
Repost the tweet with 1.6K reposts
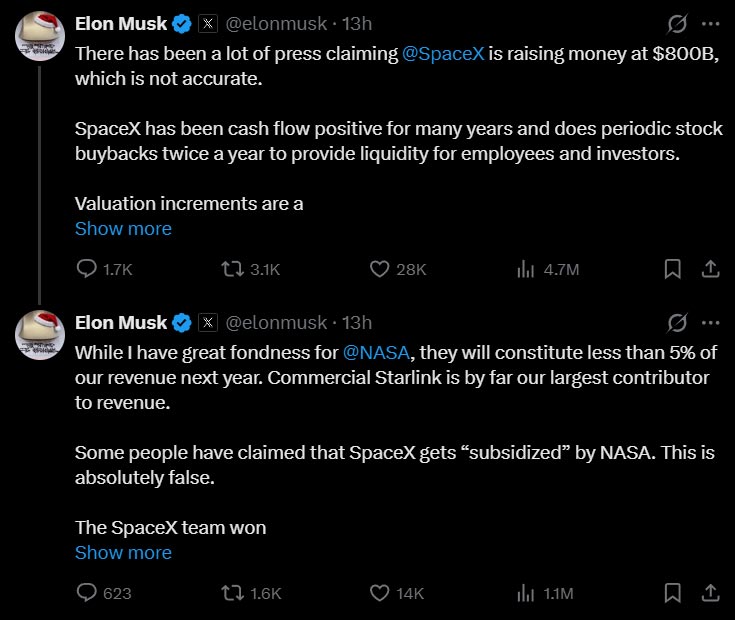[233, 593]
